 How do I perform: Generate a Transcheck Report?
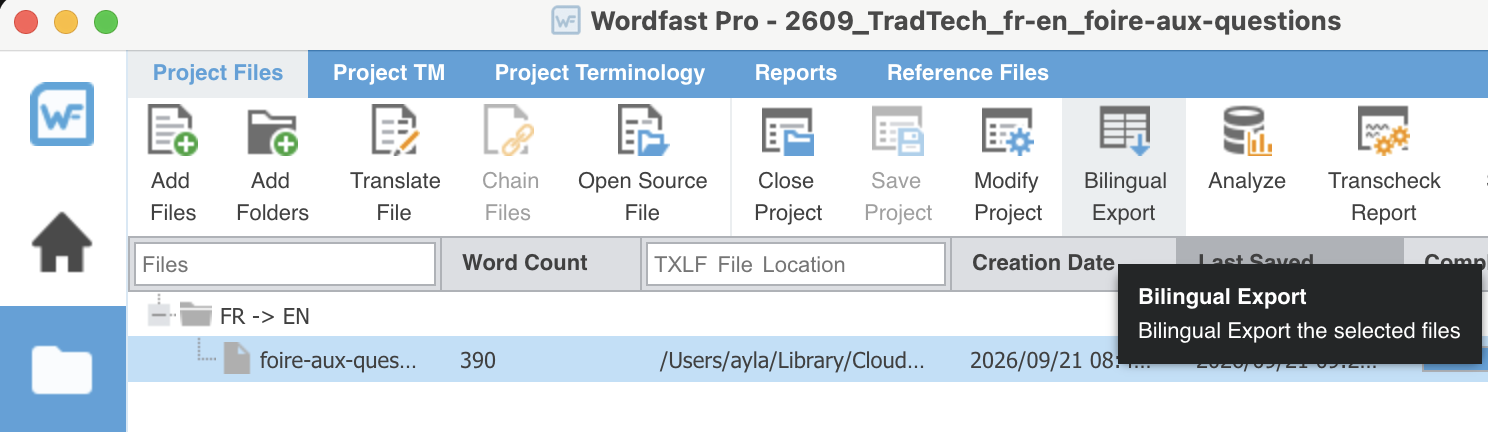[x=1384, y=166]
